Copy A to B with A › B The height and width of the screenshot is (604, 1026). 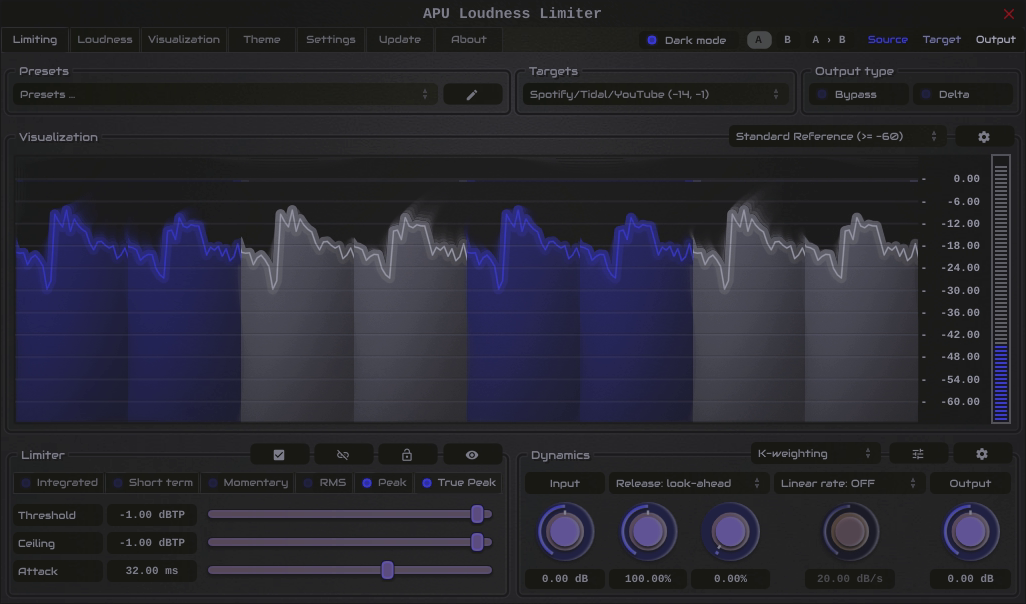pyautogui.click(x=828, y=40)
